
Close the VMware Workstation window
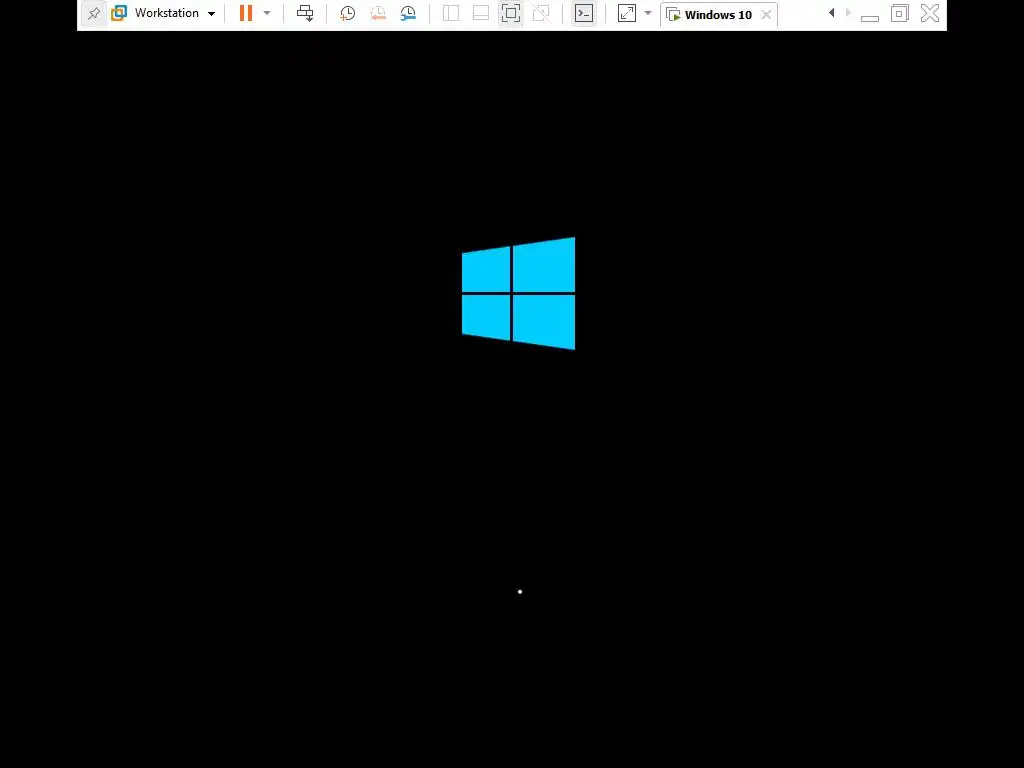point(930,13)
